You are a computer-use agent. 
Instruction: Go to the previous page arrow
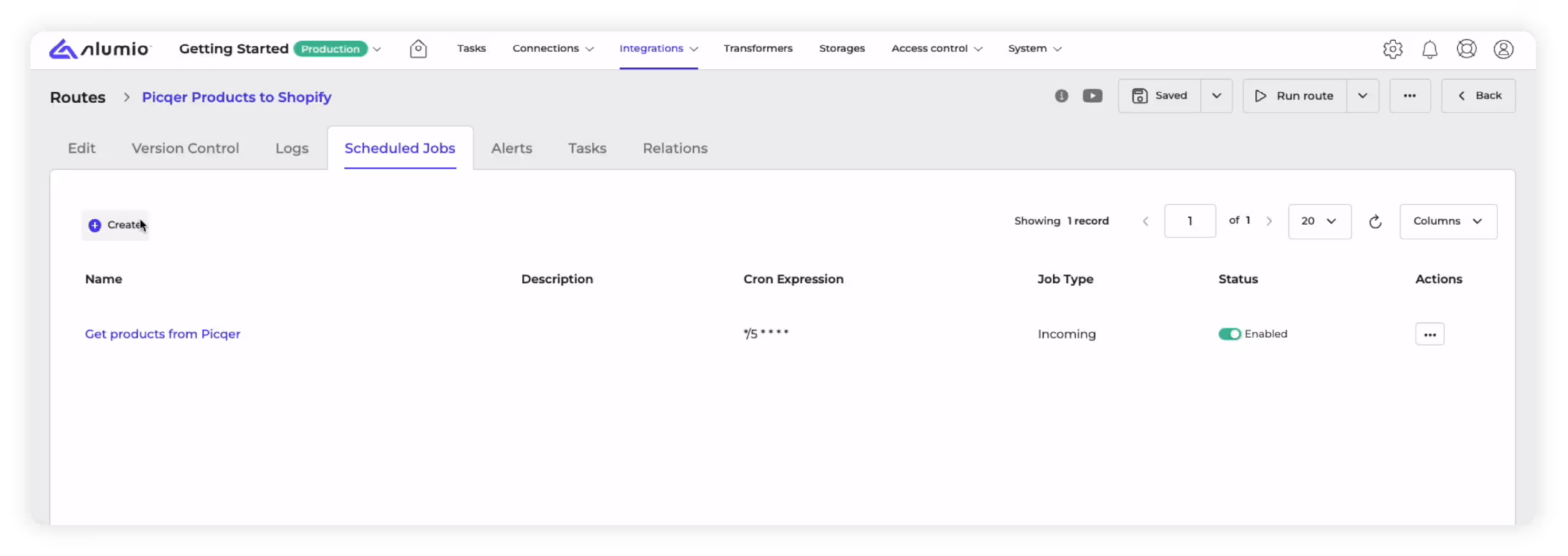click(1145, 221)
